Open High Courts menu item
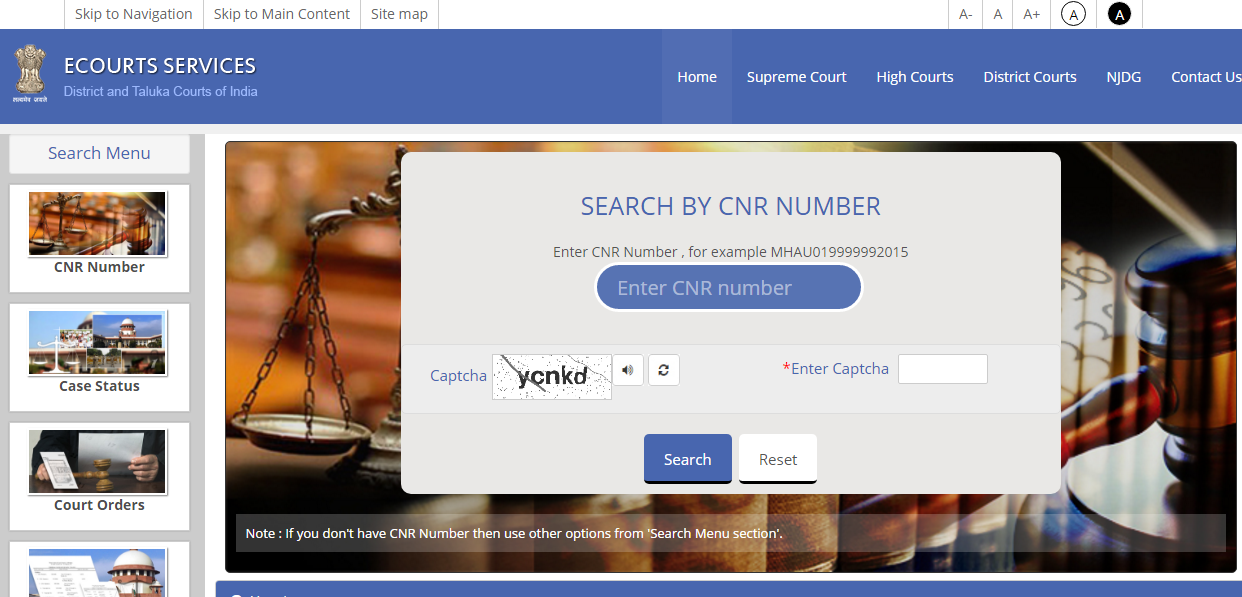Viewport: 1242px width, 597px height. [x=915, y=77]
